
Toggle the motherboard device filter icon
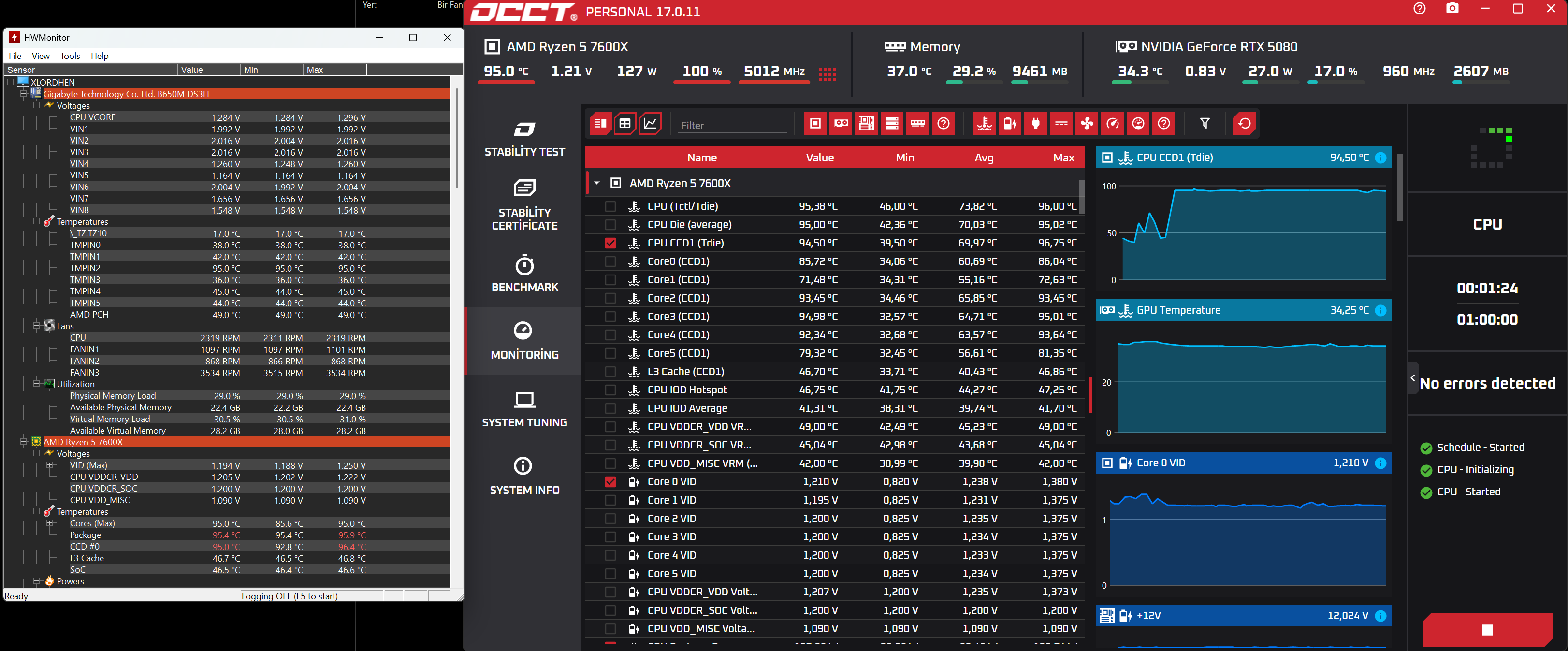866,124
